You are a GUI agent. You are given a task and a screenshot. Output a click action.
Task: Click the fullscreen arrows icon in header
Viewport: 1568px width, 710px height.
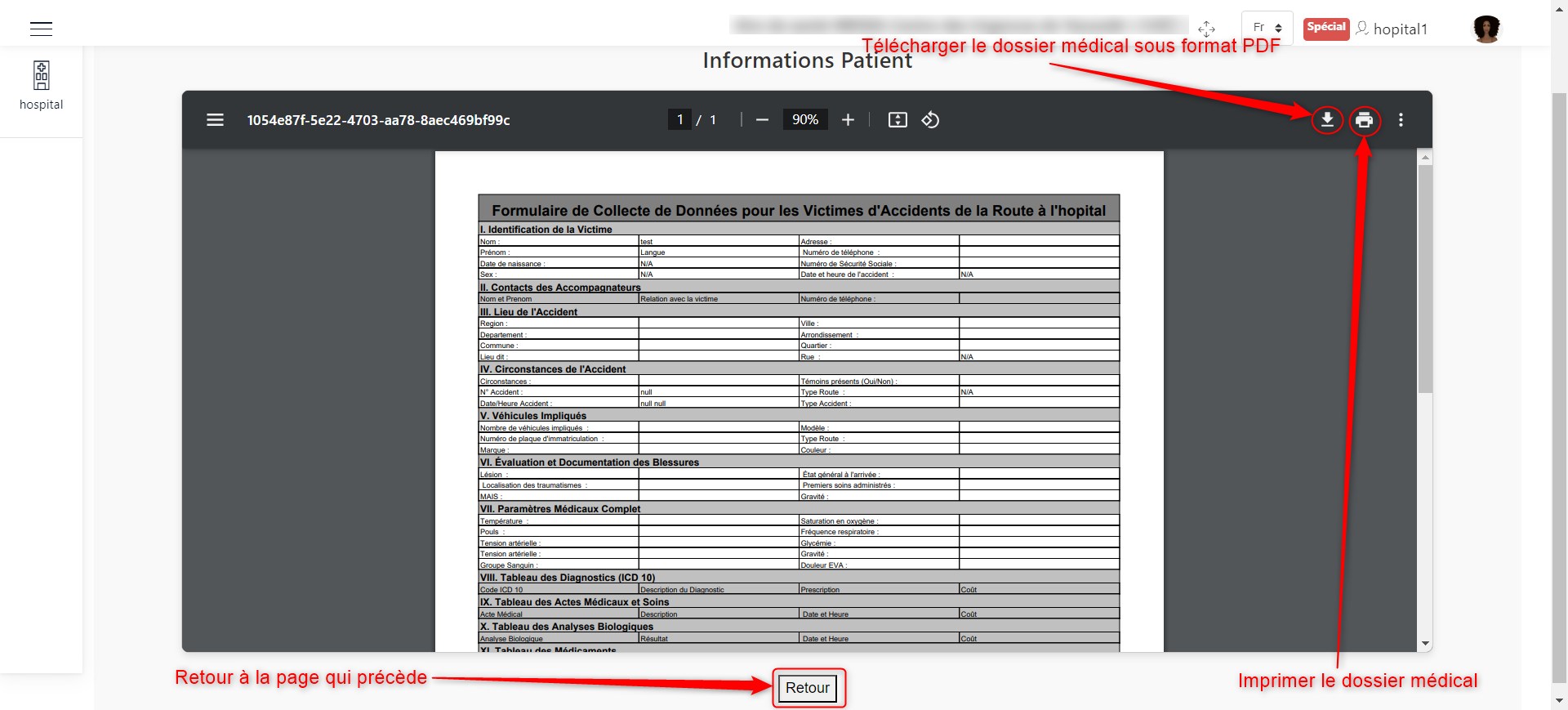click(1206, 29)
